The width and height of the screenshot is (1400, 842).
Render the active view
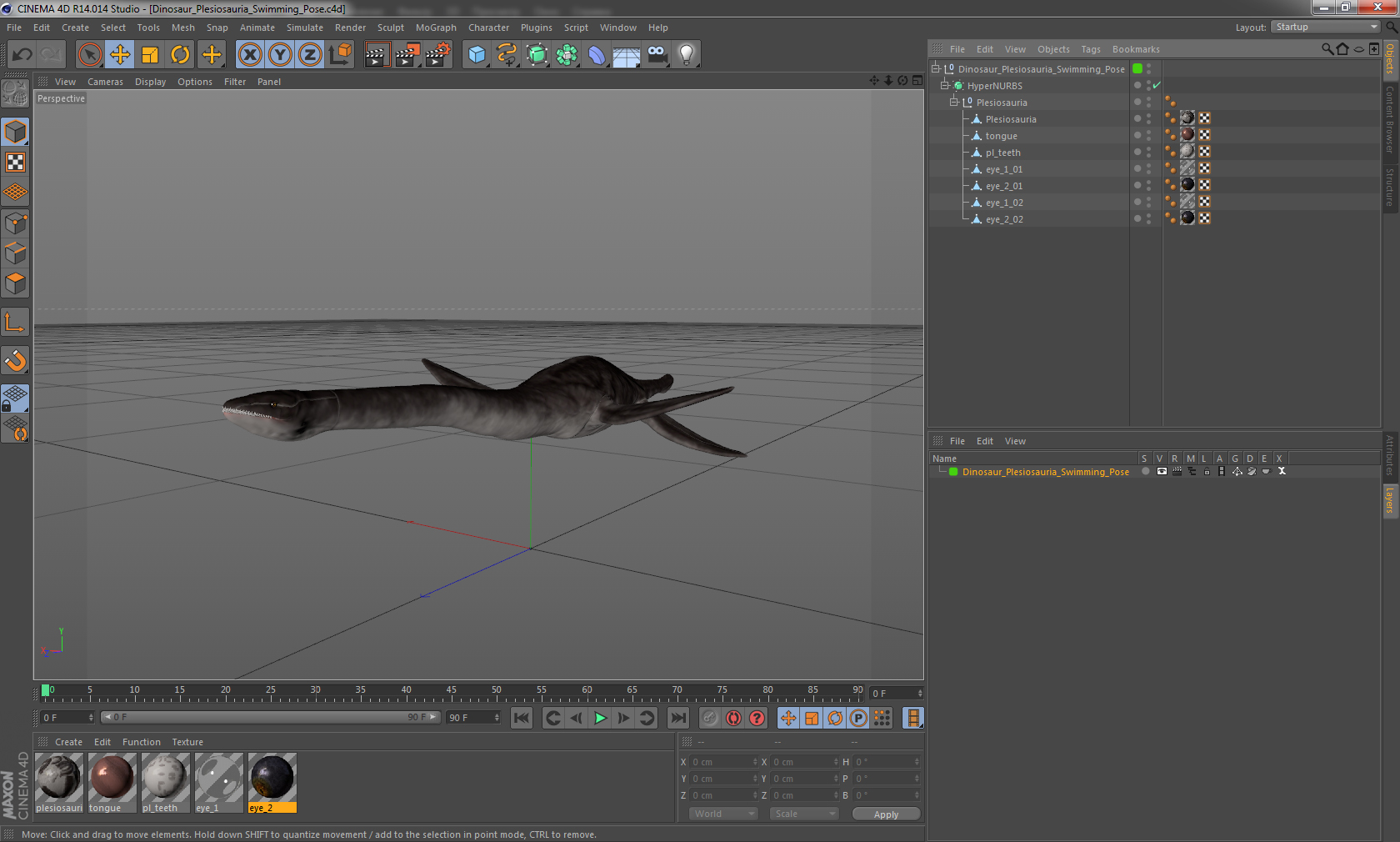pos(377,55)
